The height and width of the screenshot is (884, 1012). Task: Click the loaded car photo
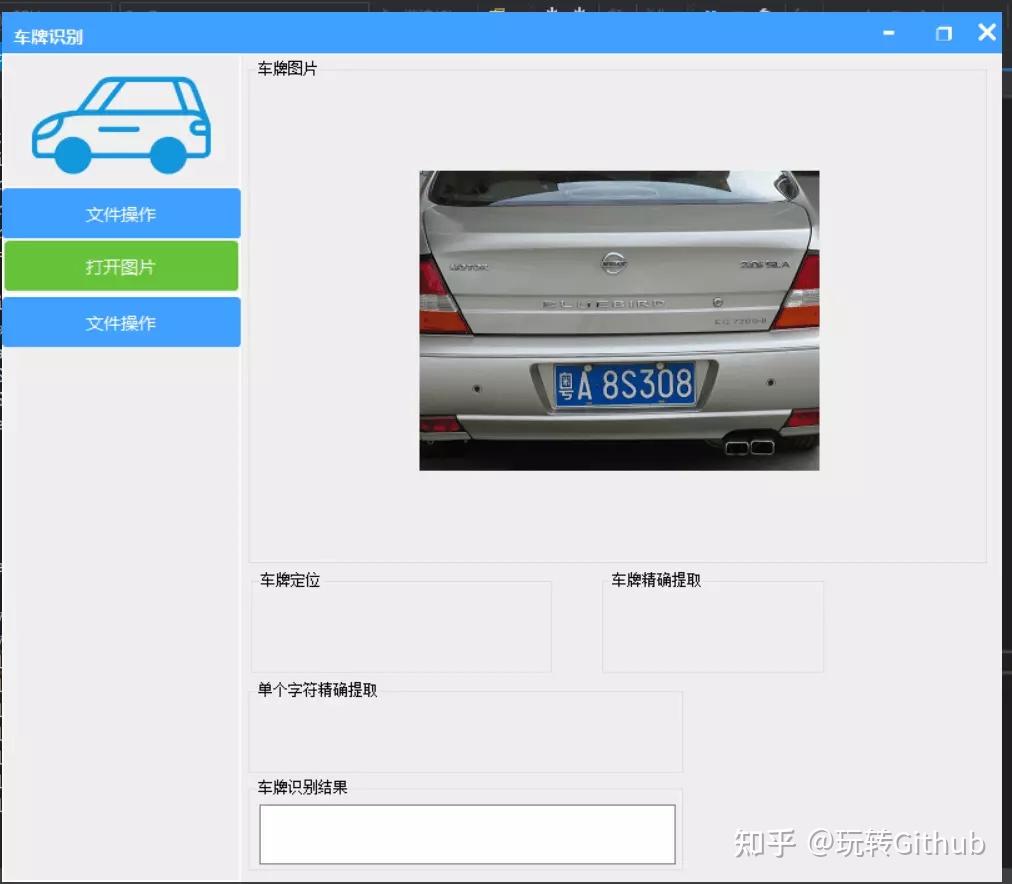pyautogui.click(x=619, y=320)
